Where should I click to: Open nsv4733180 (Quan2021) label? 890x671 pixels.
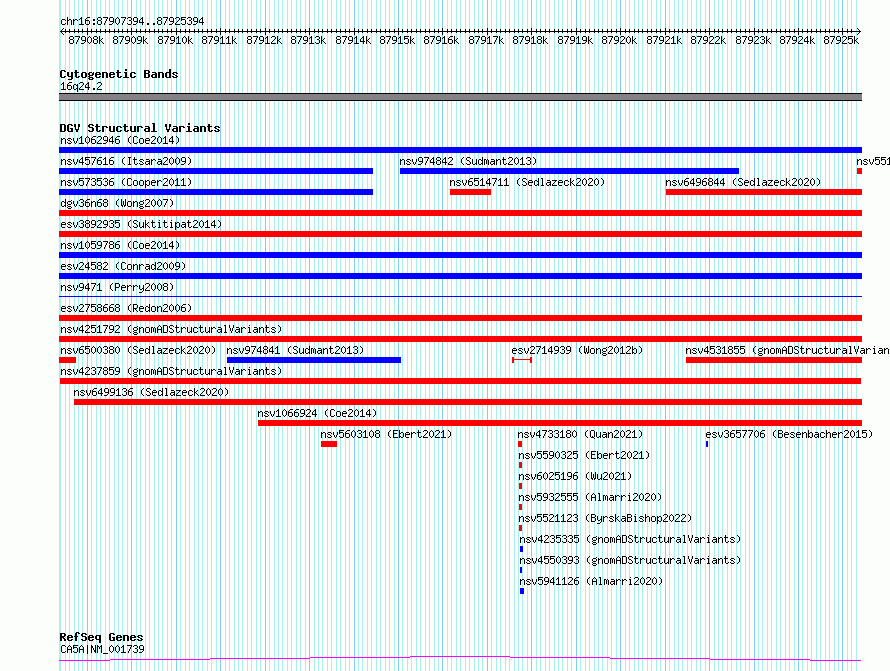pyautogui.click(x=580, y=434)
